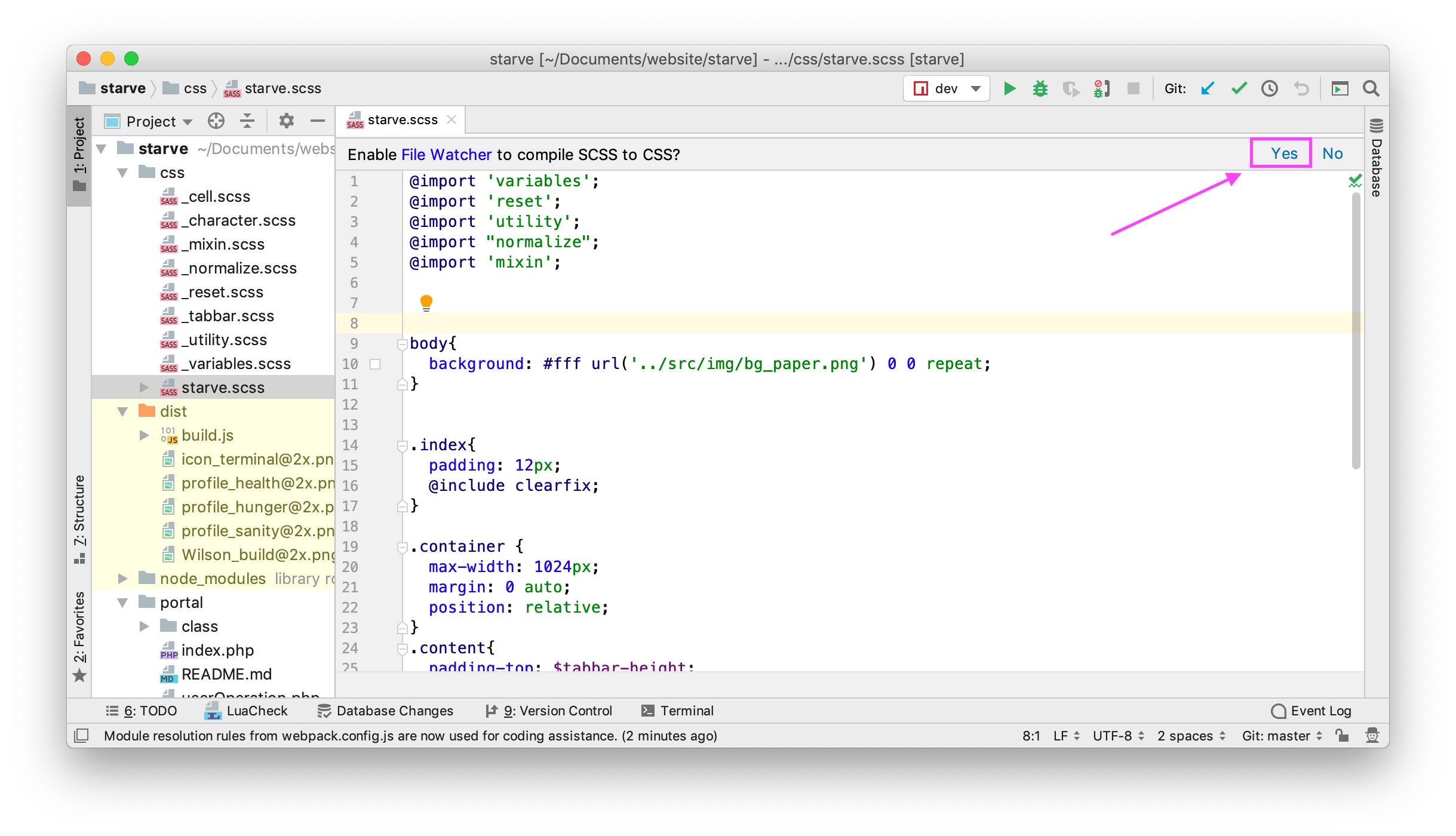Image resolution: width=1456 pixels, height=836 pixels.
Task: Show intention actions via yellow lightbulb
Action: (x=426, y=302)
